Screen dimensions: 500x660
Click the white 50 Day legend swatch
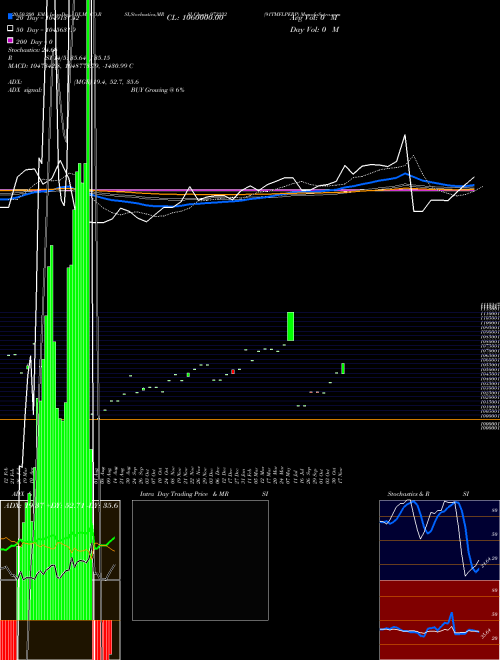pos(10,29)
